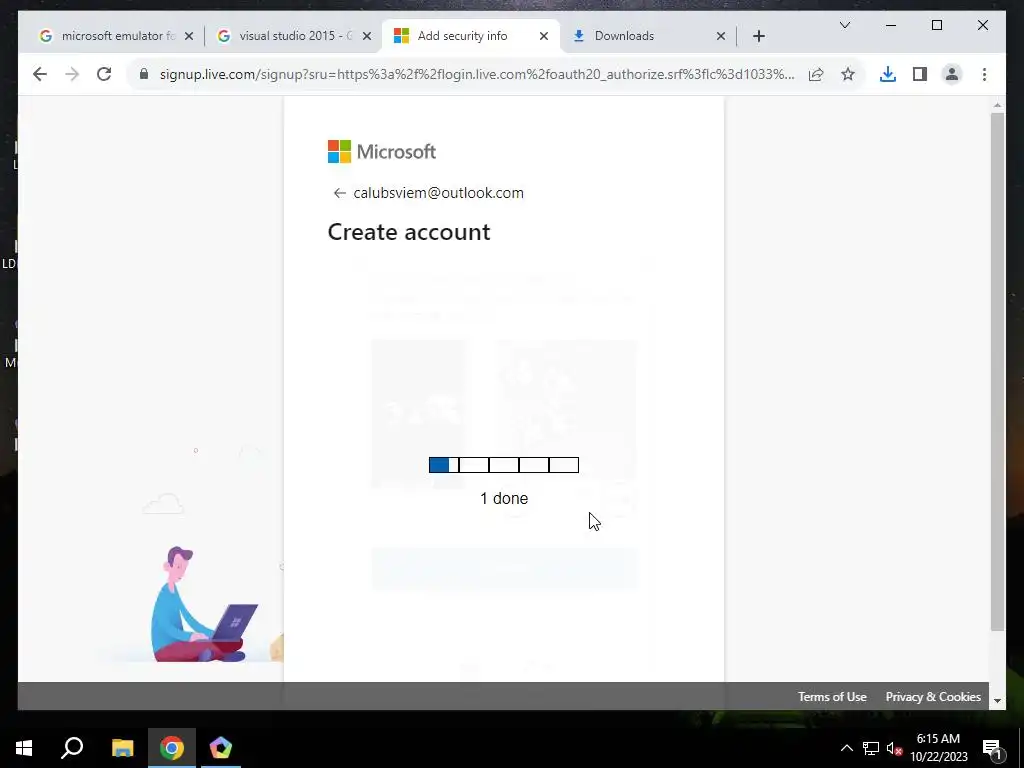Image resolution: width=1024 pixels, height=768 pixels.
Task: Click the 'Create account' heading
Action: click(x=409, y=232)
